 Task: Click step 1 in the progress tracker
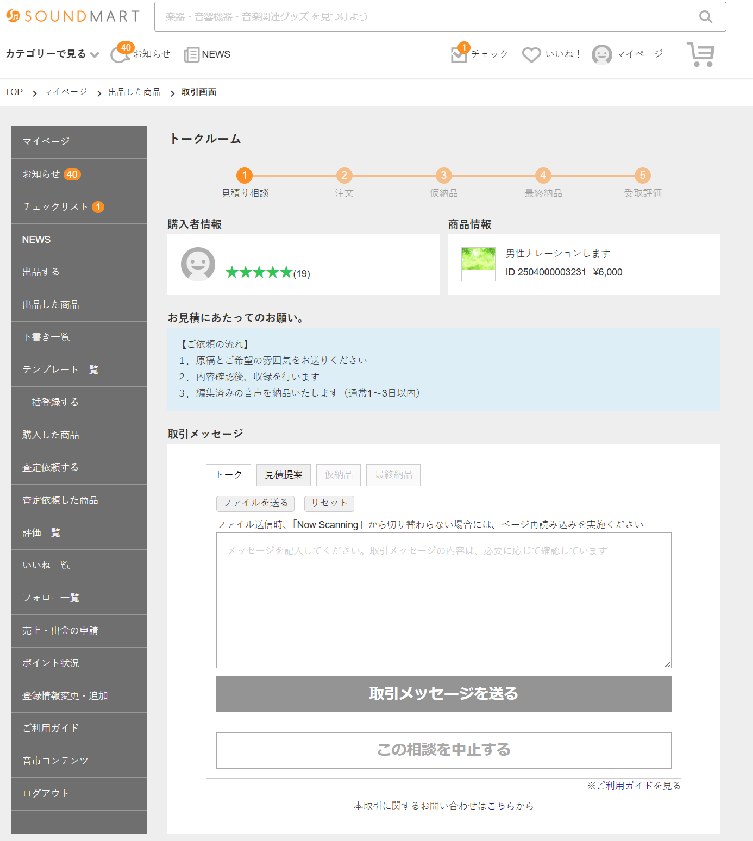point(245,176)
